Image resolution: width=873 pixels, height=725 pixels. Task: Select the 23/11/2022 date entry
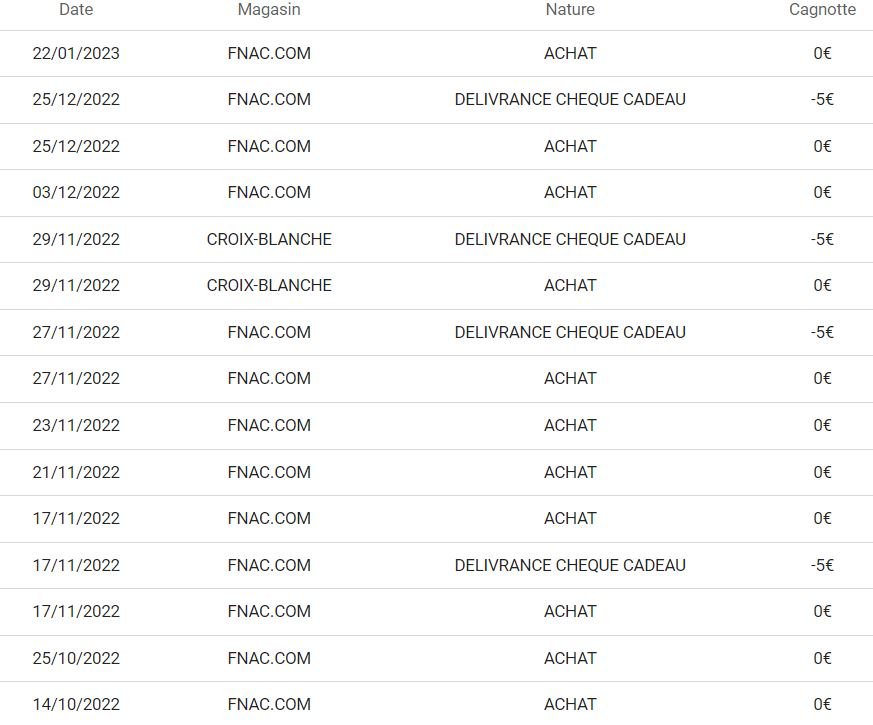click(76, 426)
